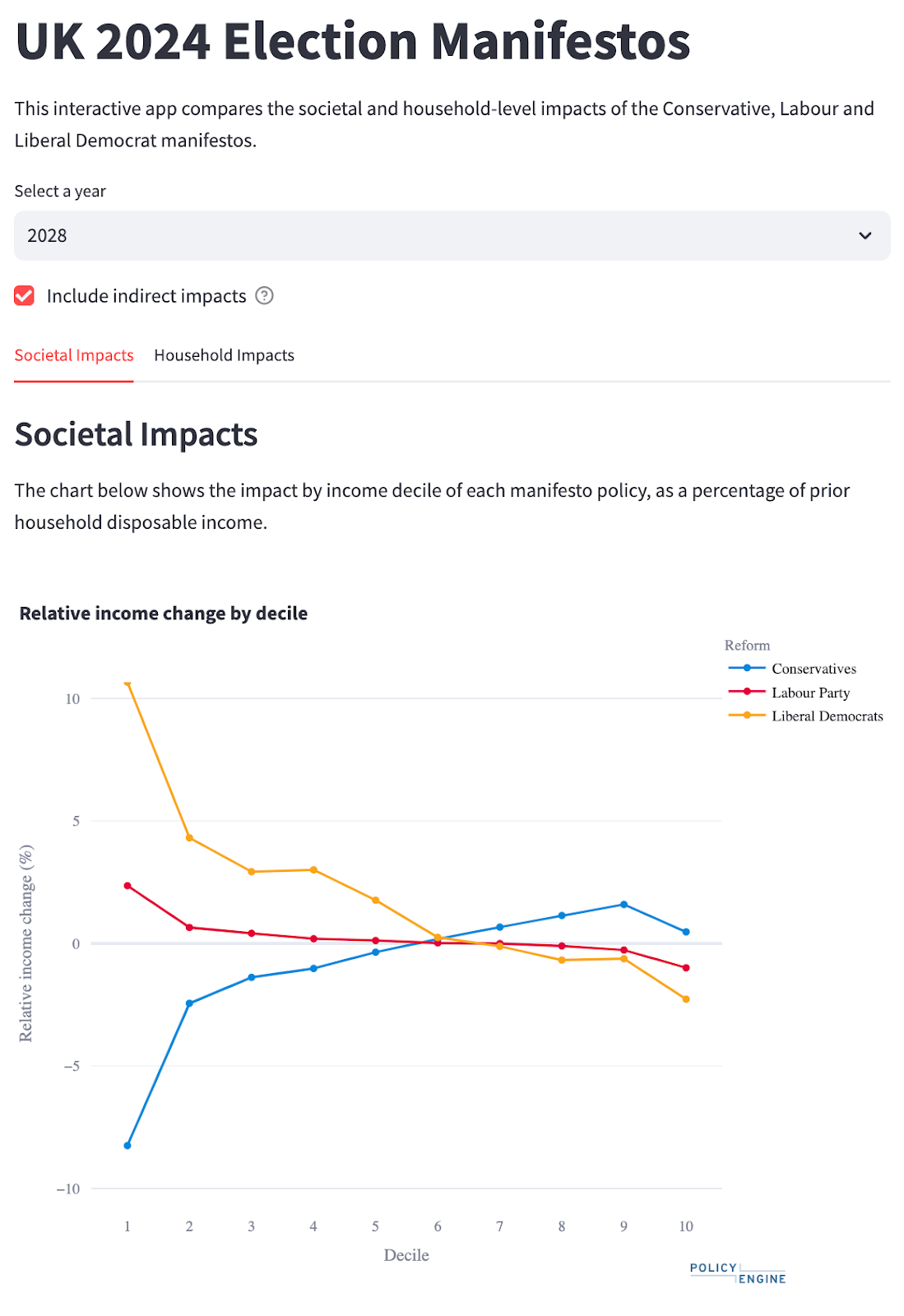
Task: Click the PolicyEngine logo under the chart
Action: point(737,1273)
